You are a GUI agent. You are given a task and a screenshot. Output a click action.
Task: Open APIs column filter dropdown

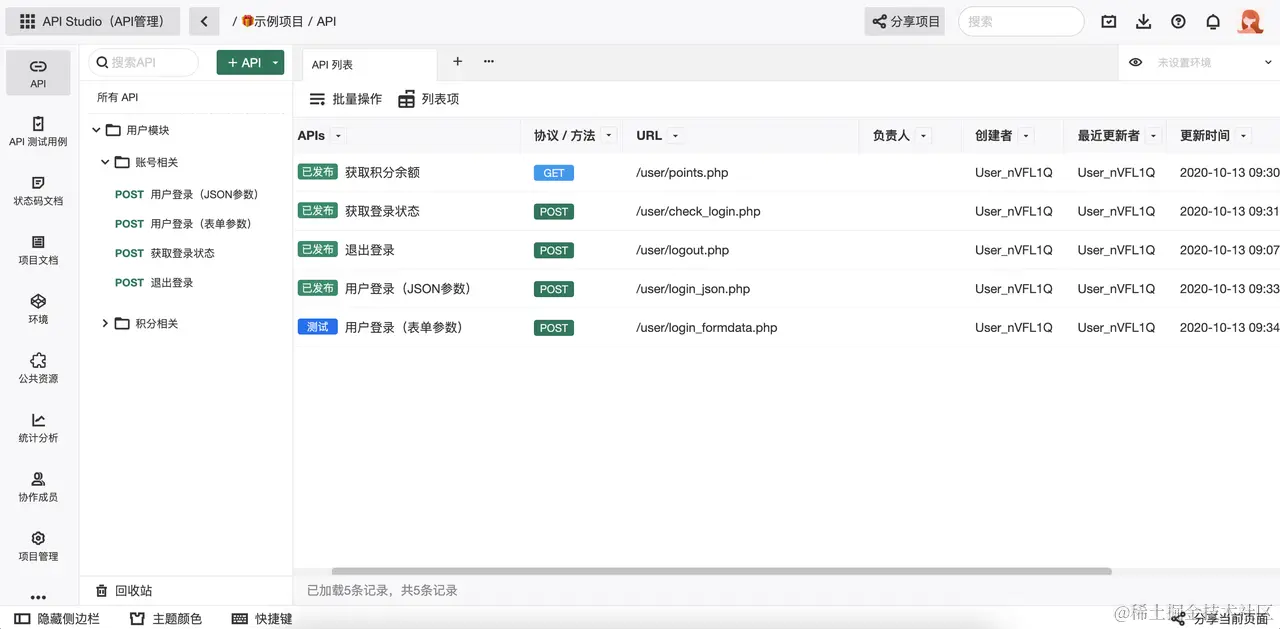click(338, 136)
